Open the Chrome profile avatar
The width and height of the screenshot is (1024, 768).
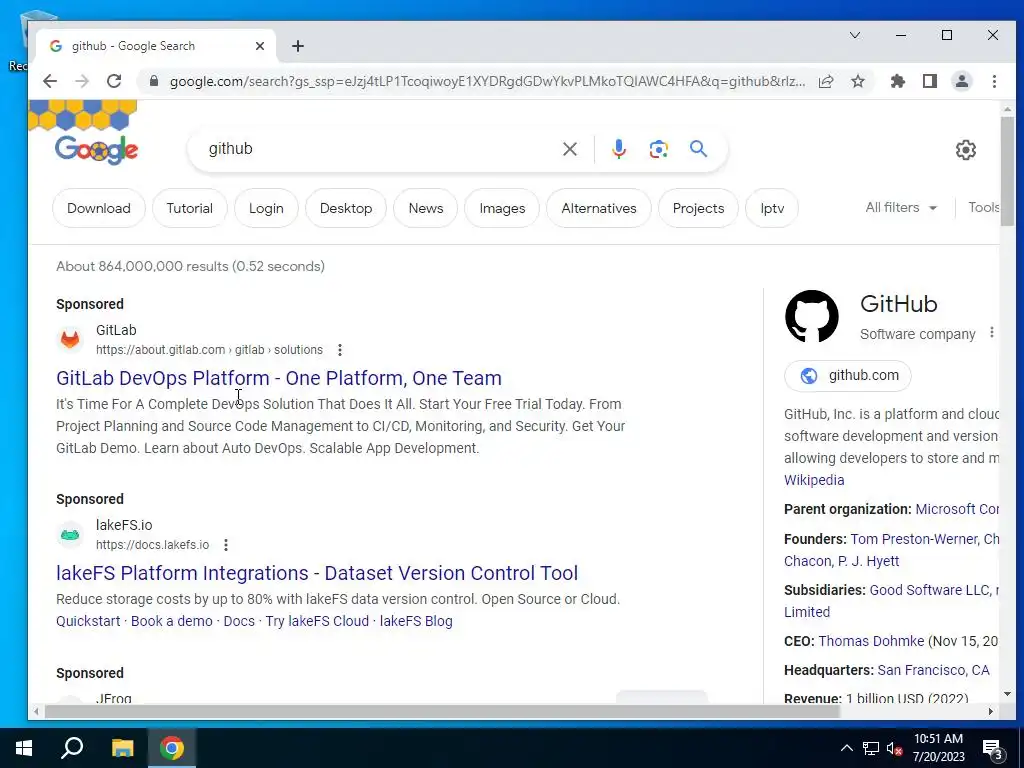click(x=962, y=81)
